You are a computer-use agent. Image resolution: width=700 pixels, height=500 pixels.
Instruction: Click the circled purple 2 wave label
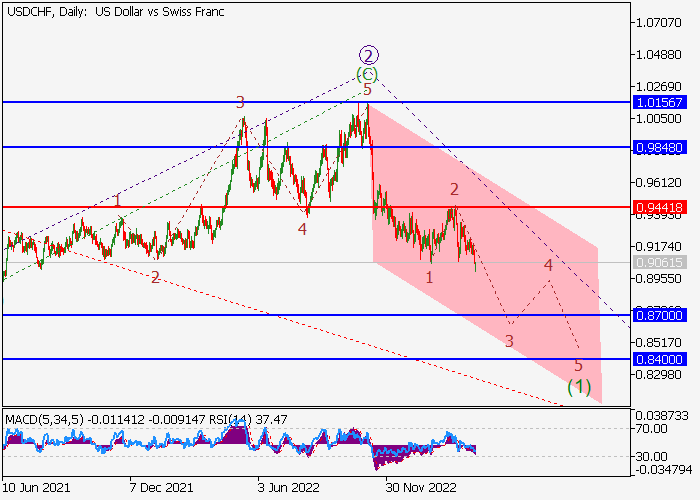[368, 56]
